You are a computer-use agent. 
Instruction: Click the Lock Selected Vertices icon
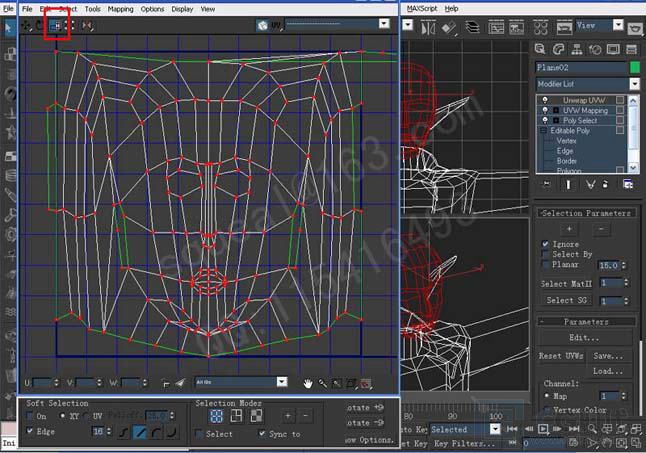tap(166, 383)
